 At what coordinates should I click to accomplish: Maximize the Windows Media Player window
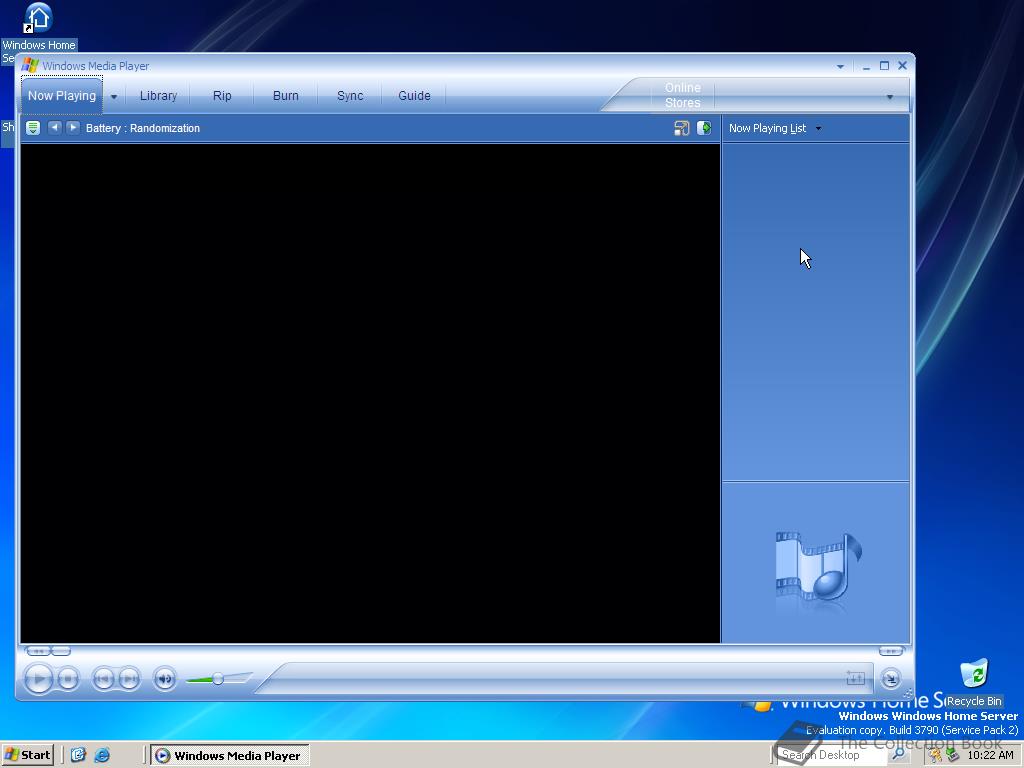coord(884,66)
